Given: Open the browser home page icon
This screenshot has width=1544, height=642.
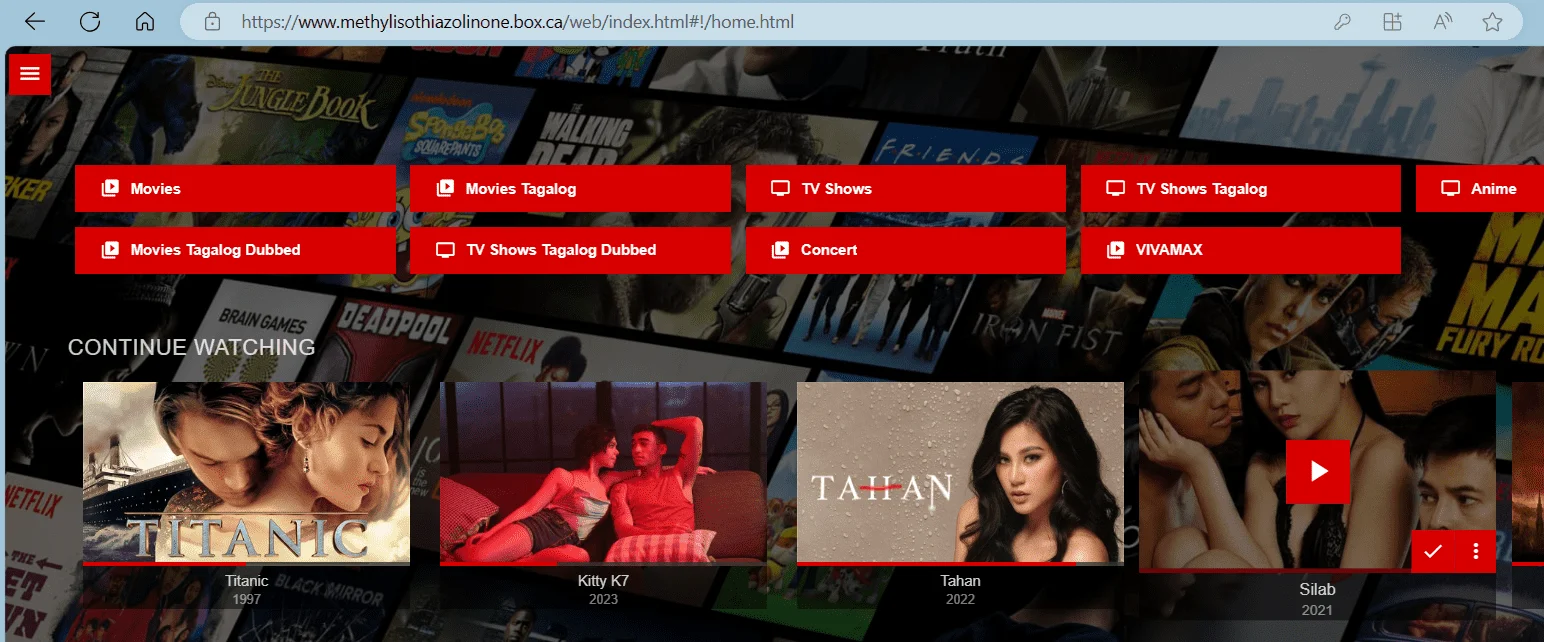Looking at the screenshot, I should [x=145, y=21].
